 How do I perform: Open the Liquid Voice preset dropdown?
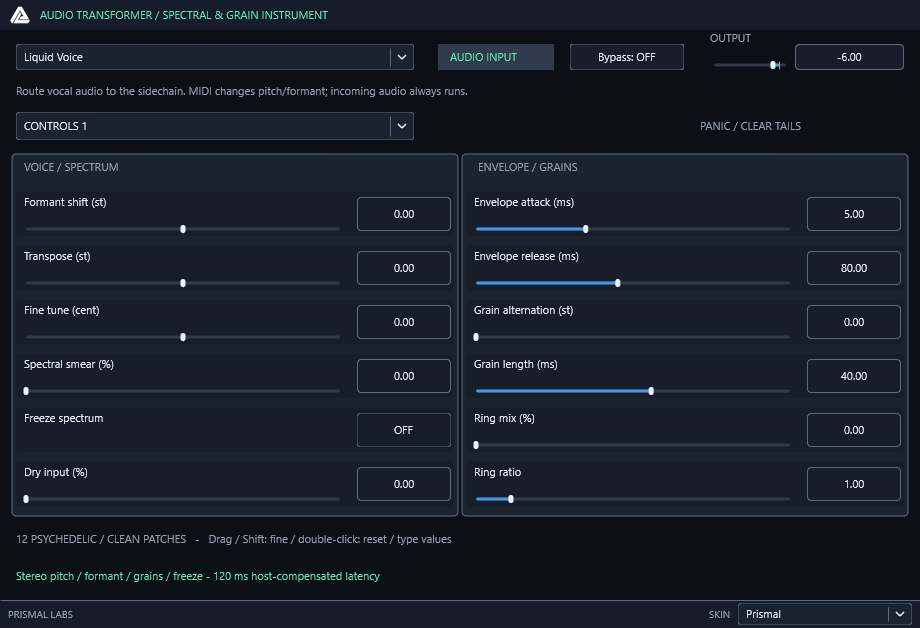[x=215, y=57]
